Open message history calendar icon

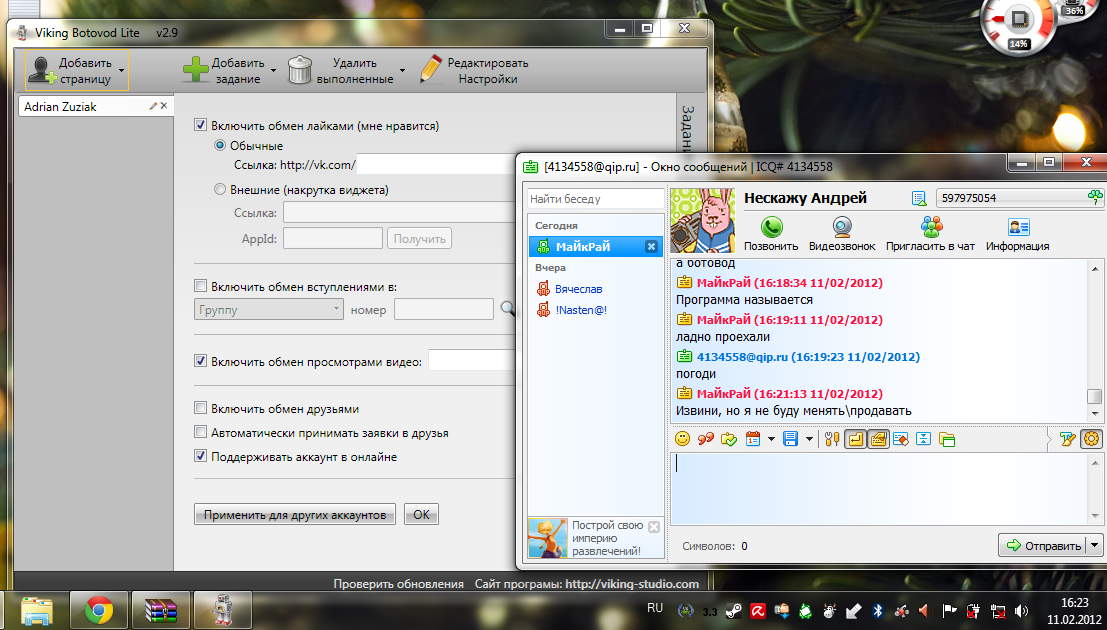click(x=753, y=439)
